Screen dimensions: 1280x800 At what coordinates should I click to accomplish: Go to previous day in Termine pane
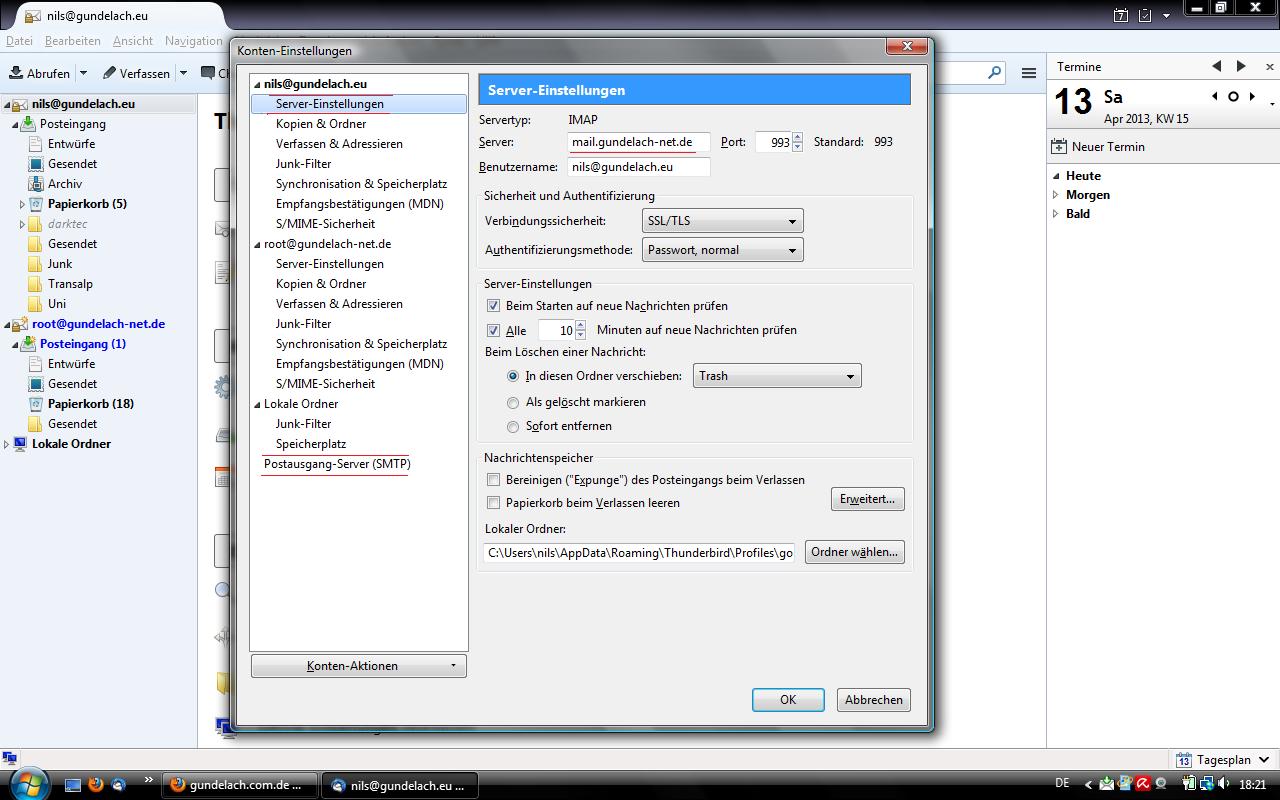click(x=1216, y=66)
